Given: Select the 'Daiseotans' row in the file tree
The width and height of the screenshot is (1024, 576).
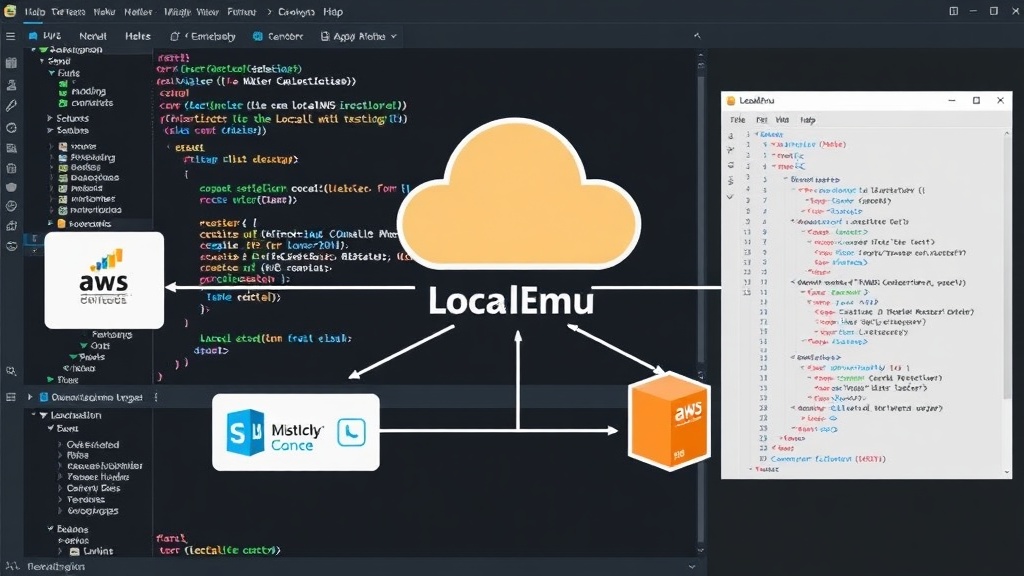Looking at the screenshot, I should [95, 178].
